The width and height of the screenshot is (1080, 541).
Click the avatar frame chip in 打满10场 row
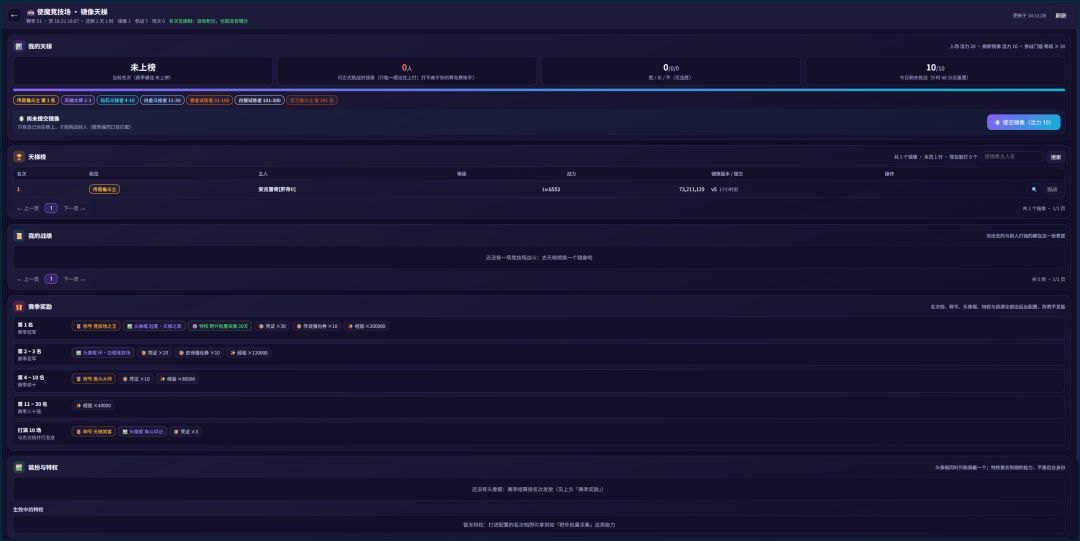pos(143,431)
